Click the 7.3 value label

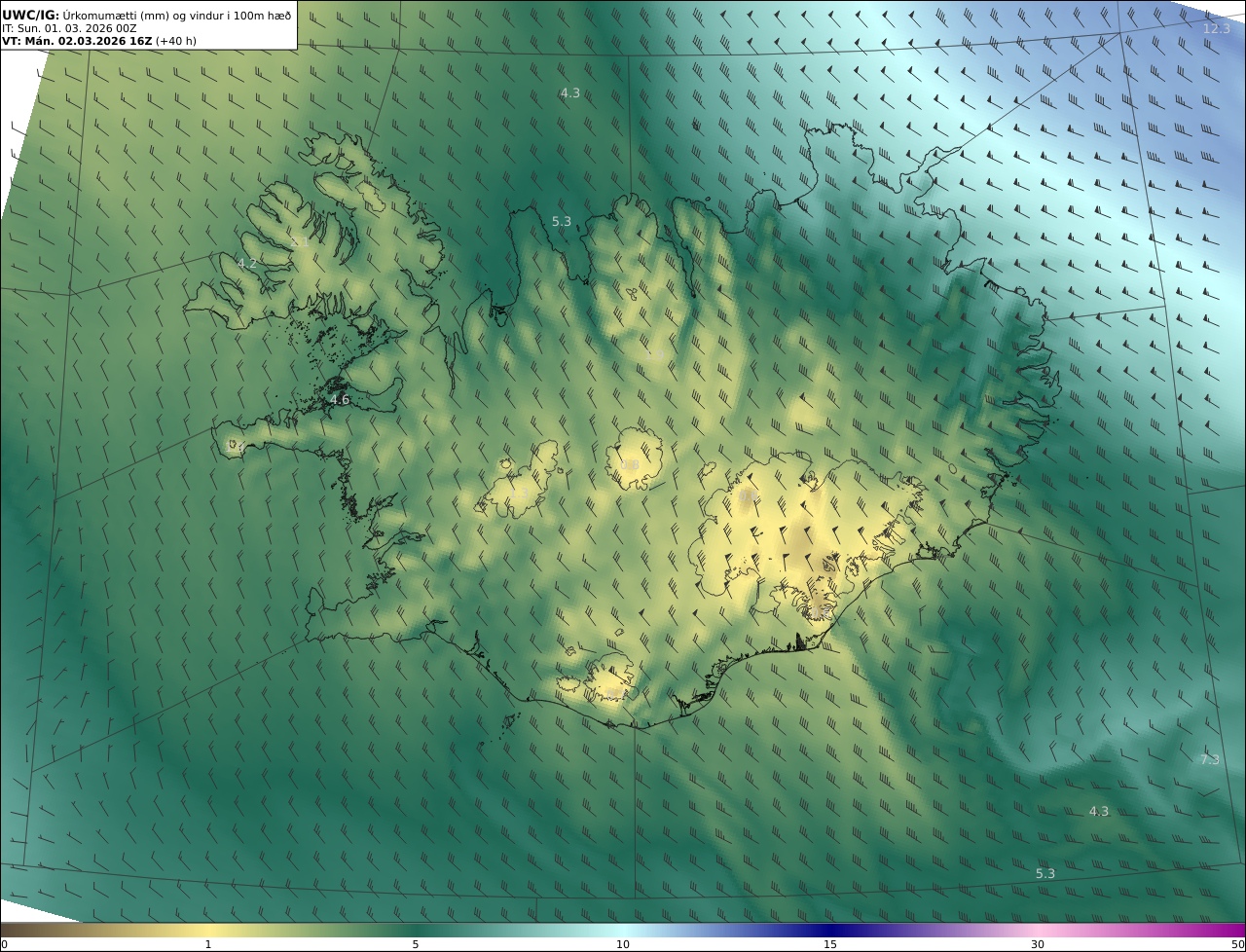pos(1209,759)
